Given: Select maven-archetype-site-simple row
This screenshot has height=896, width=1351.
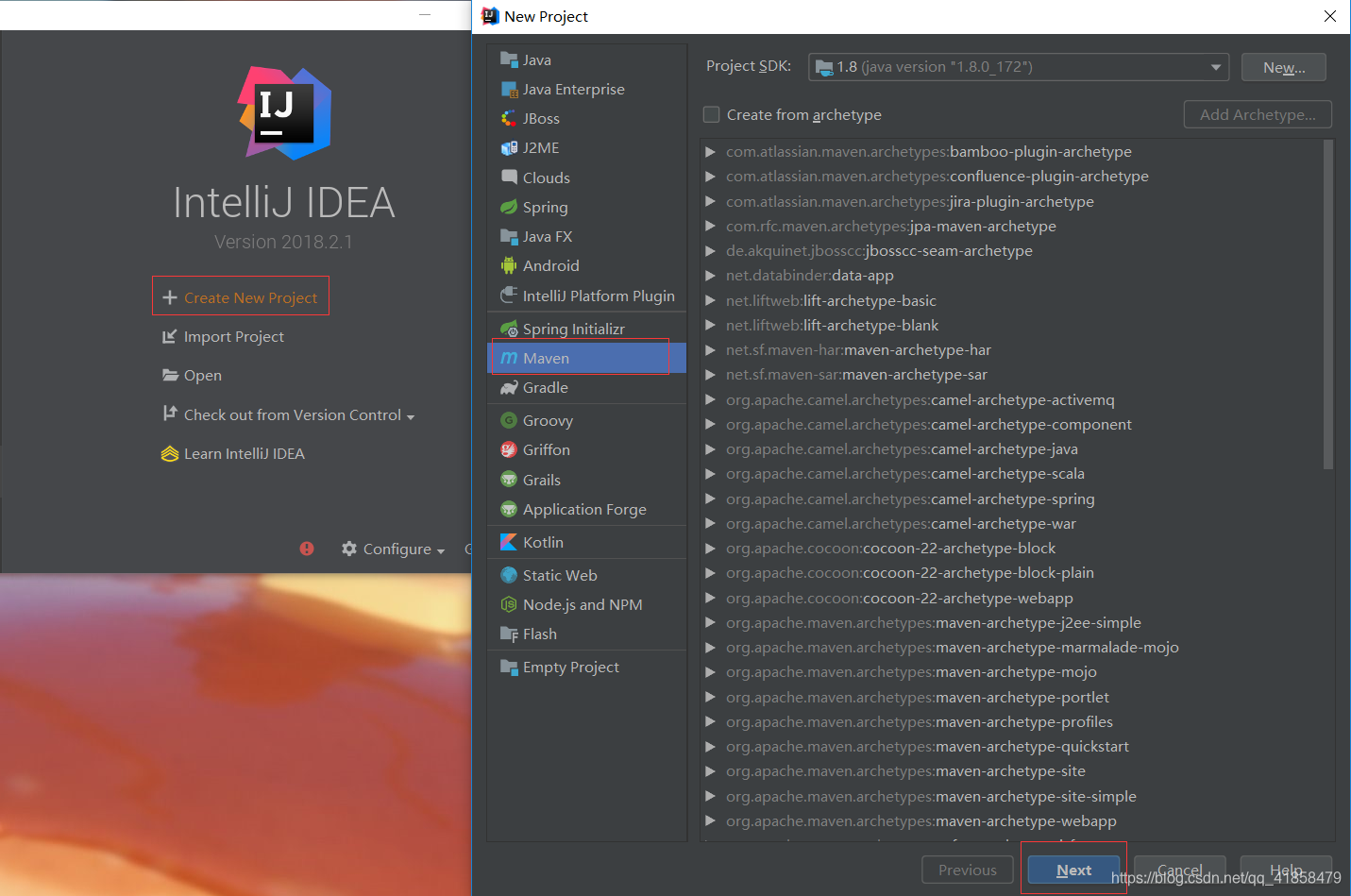Looking at the screenshot, I should (931, 796).
